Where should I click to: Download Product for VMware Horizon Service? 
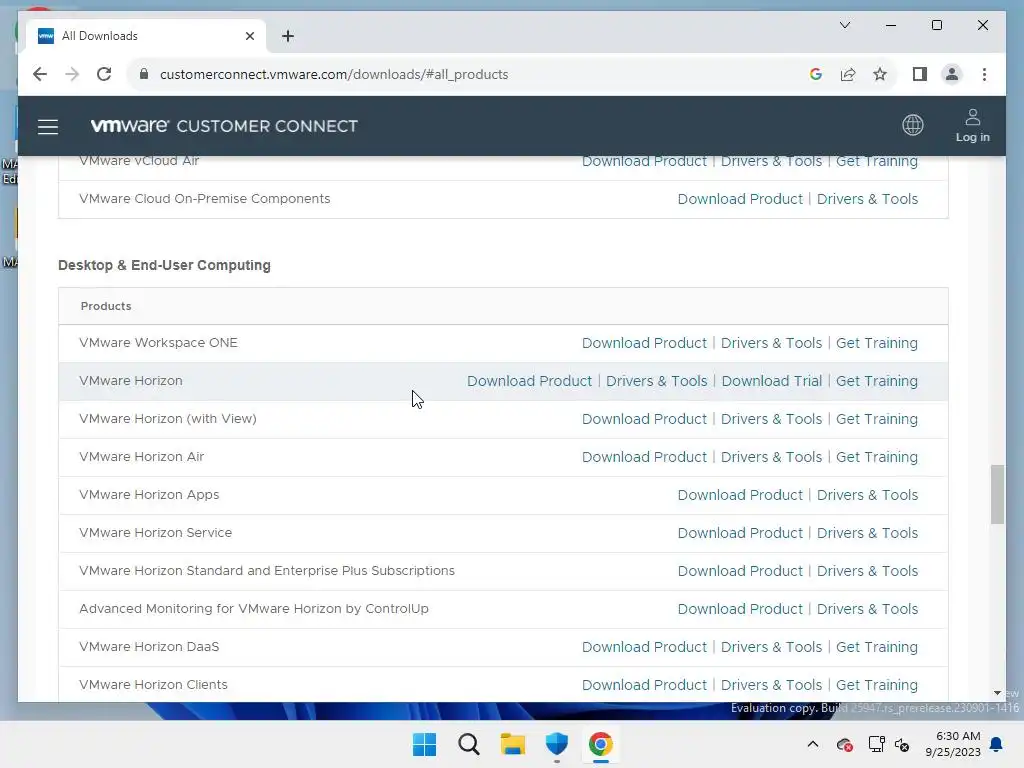pyautogui.click(x=740, y=533)
